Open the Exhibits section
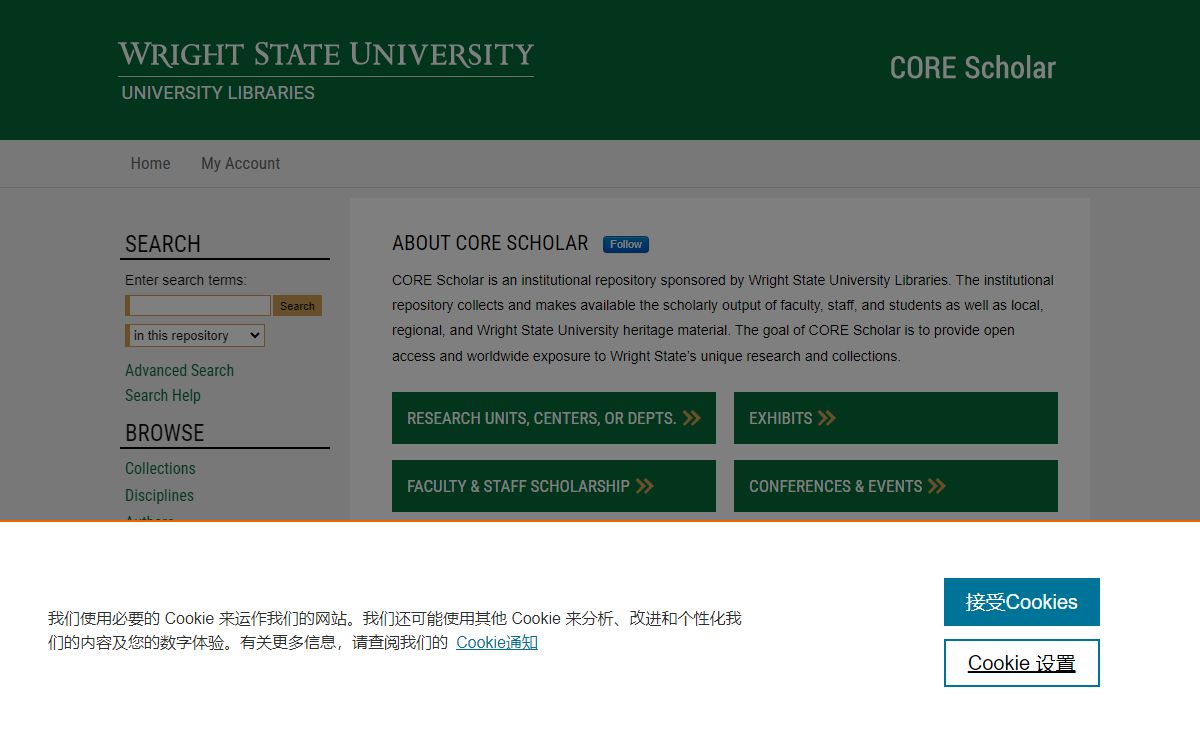The image size is (1200, 740). pos(896,418)
